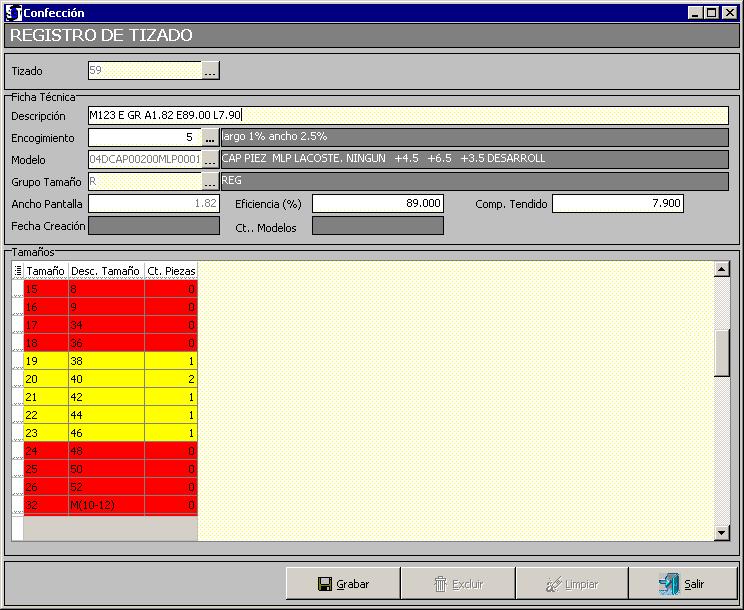This screenshot has height=610, width=744.
Task: Click the Eficiencia (%) input field
Action: pos(377,203)
